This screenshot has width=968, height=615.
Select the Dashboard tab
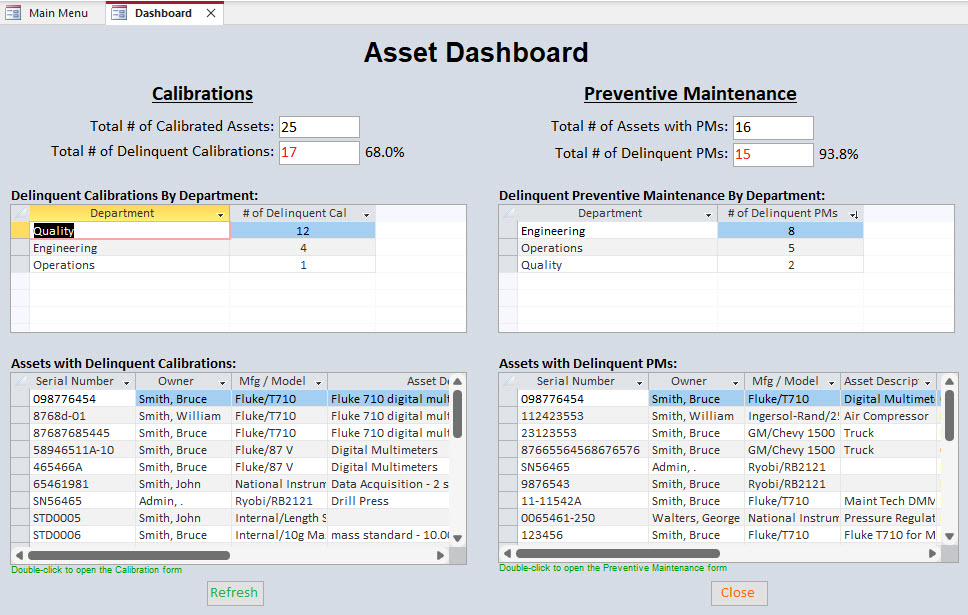[x=163, y=13]
